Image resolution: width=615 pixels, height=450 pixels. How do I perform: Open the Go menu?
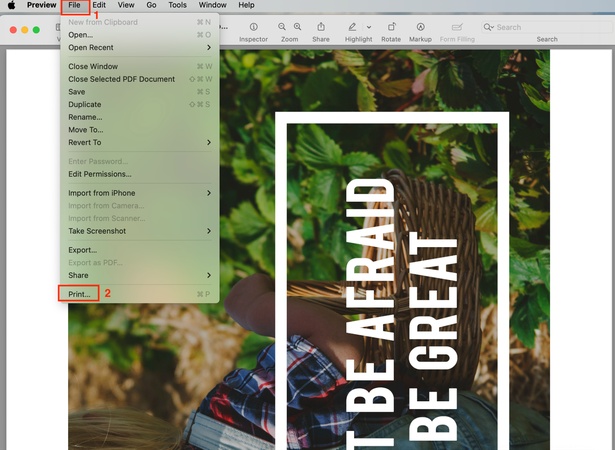click(x=151, y=5)
